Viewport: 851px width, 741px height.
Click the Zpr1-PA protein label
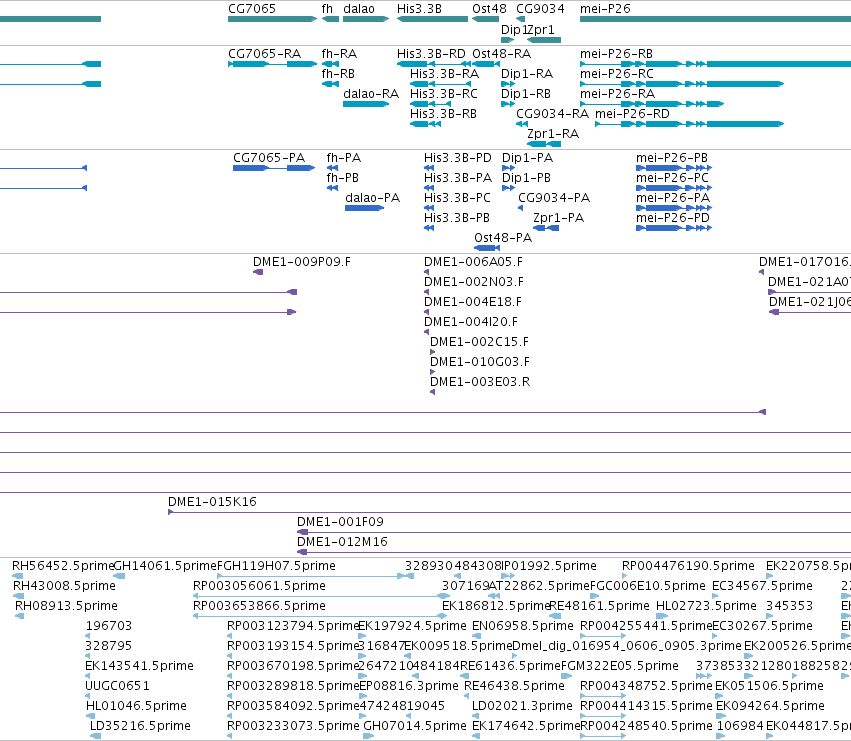[x=558, y=218]
